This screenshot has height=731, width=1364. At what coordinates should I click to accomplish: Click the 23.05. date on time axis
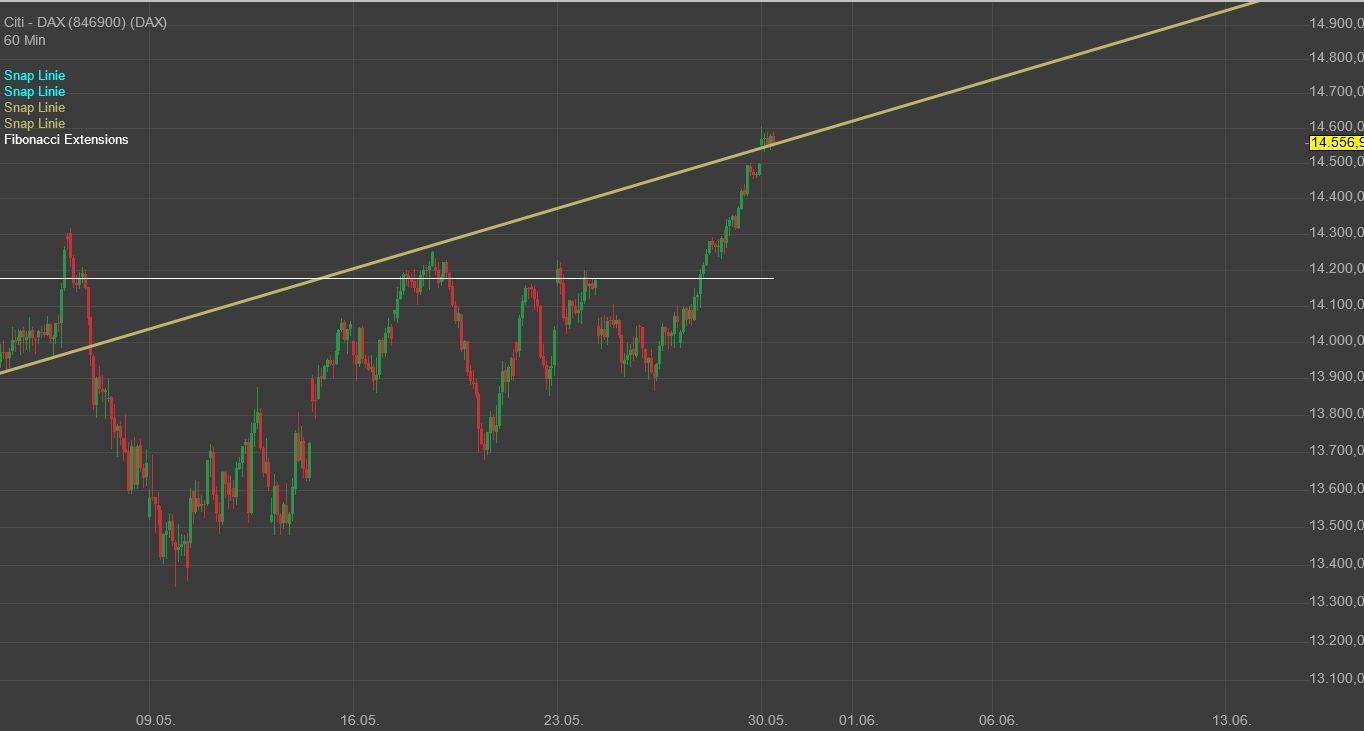point(563,720)
